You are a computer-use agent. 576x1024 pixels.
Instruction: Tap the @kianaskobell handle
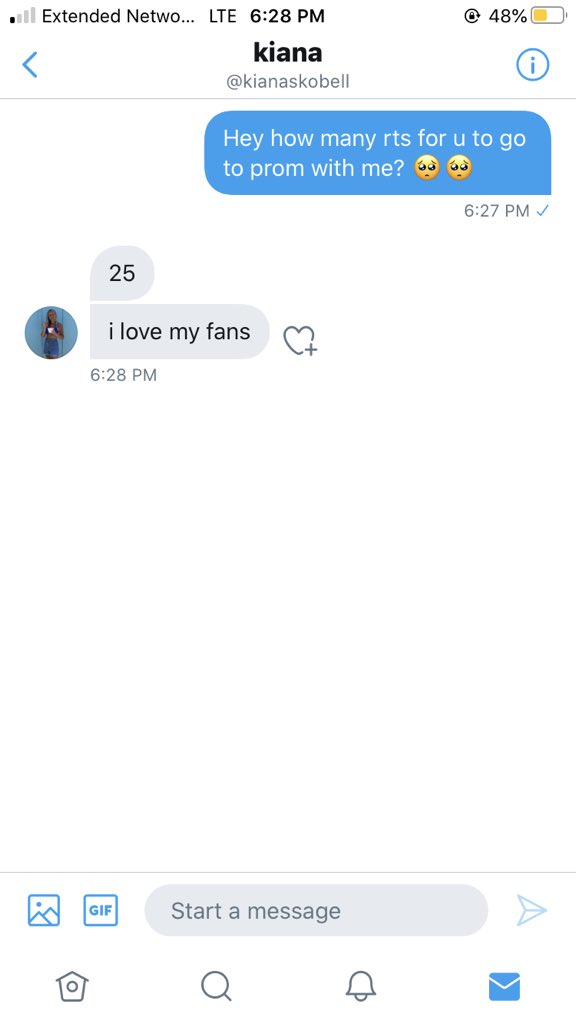coord(288,82)
